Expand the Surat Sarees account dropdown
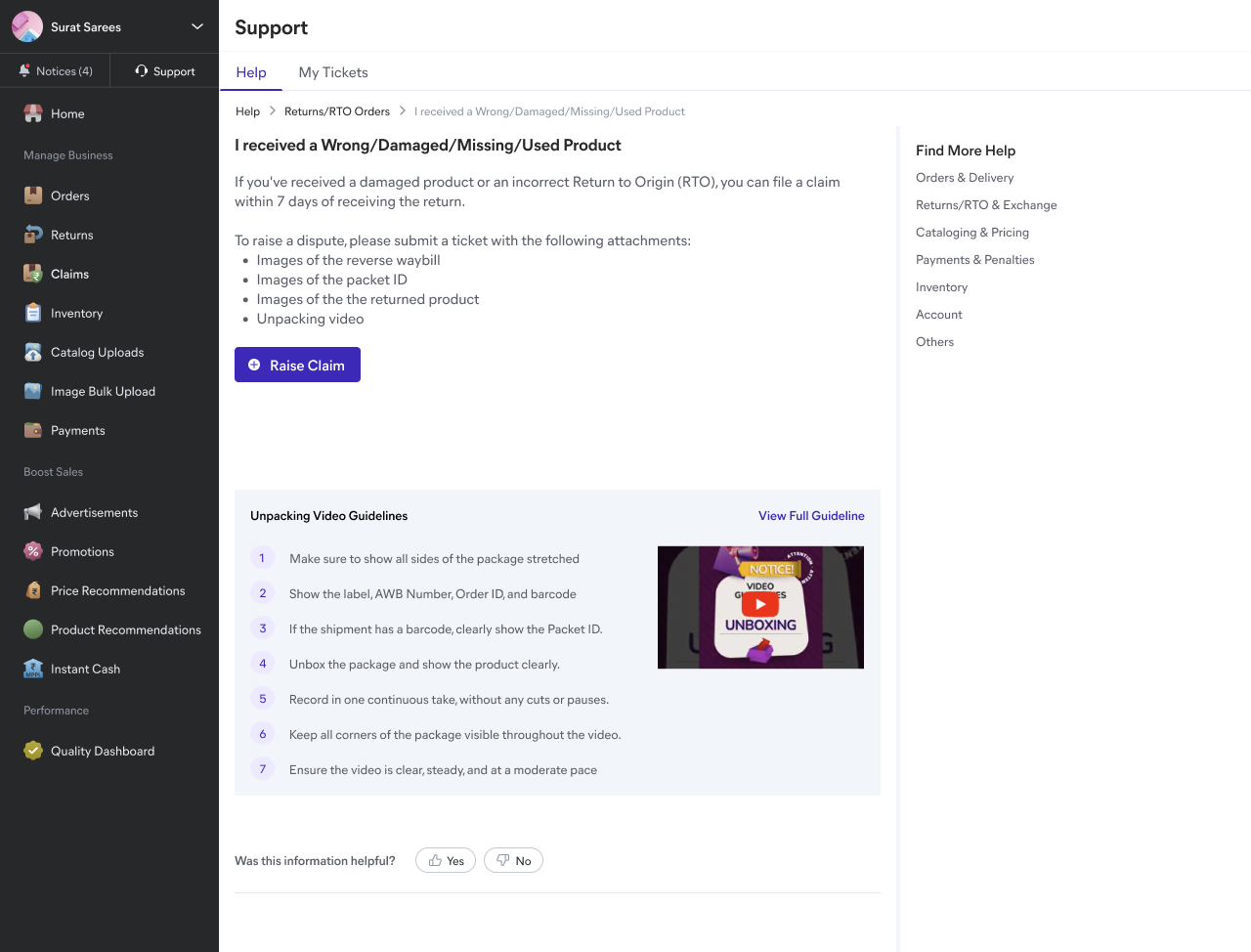The width and height of the screenshot is (1251, 952). [197, 26]
